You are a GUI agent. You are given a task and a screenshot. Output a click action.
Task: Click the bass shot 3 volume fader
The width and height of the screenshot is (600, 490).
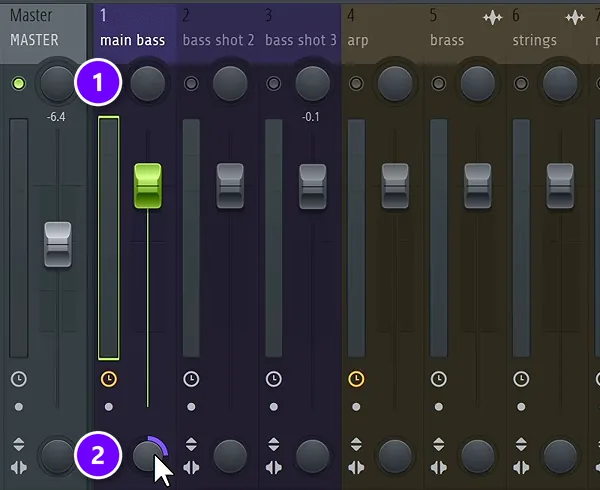click(313, 186)
